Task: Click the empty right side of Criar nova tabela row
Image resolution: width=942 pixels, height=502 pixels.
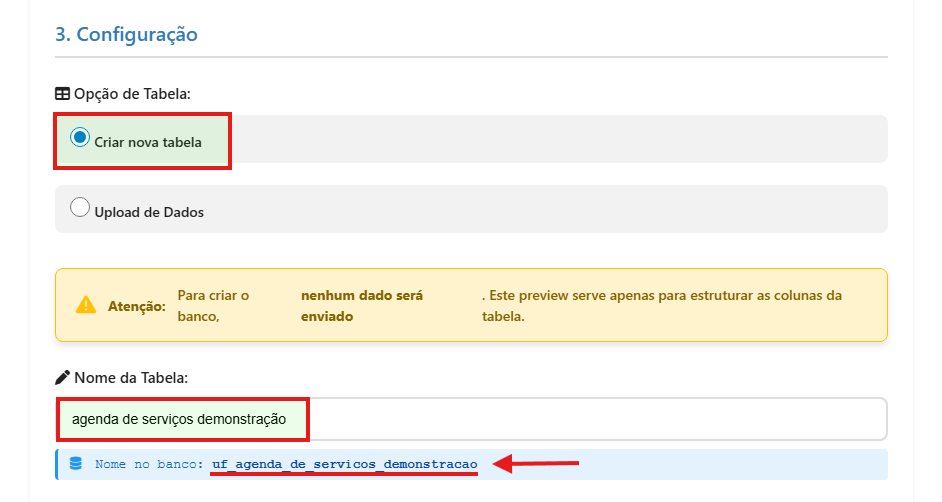Action: point(600,139)
